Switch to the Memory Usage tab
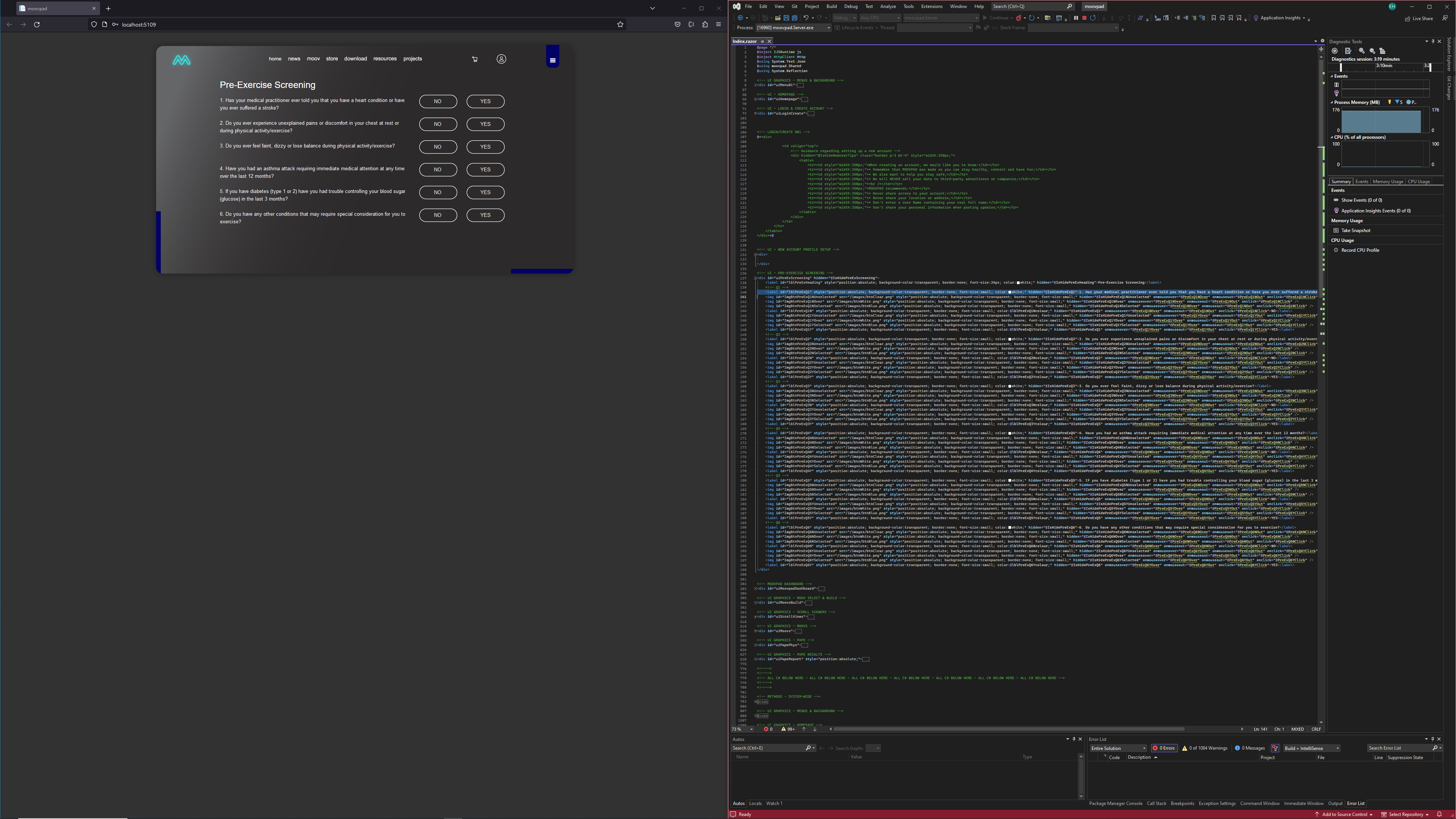The width and height of the screenshot is (1456, 819). tap(1388, 182)
